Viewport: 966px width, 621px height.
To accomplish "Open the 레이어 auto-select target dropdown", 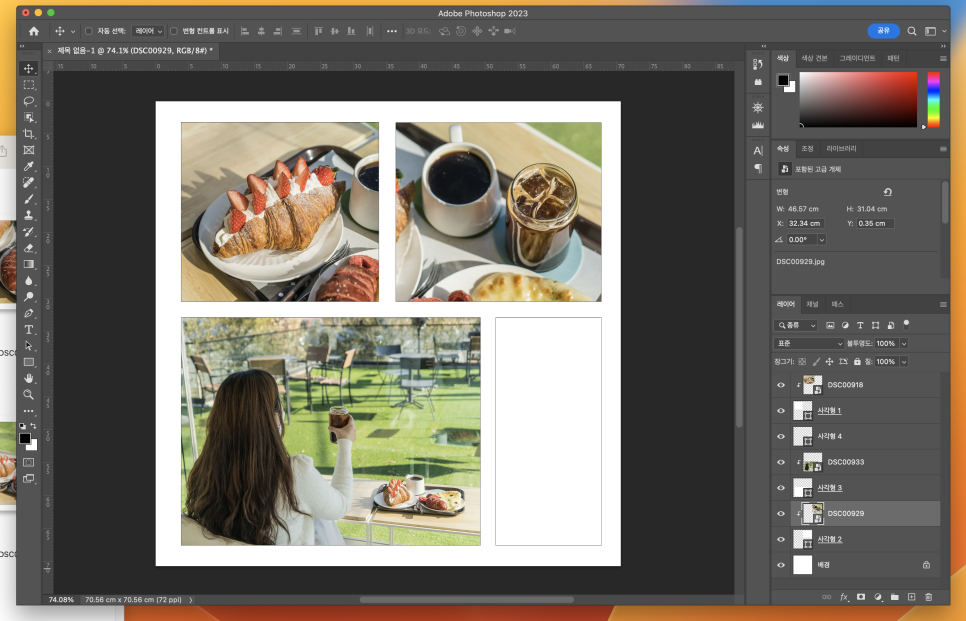I will click(148, 31).
